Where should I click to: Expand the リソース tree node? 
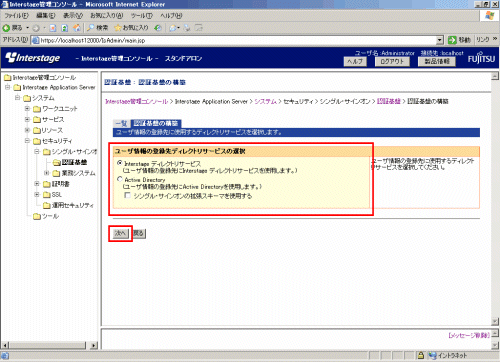(27, 130)
